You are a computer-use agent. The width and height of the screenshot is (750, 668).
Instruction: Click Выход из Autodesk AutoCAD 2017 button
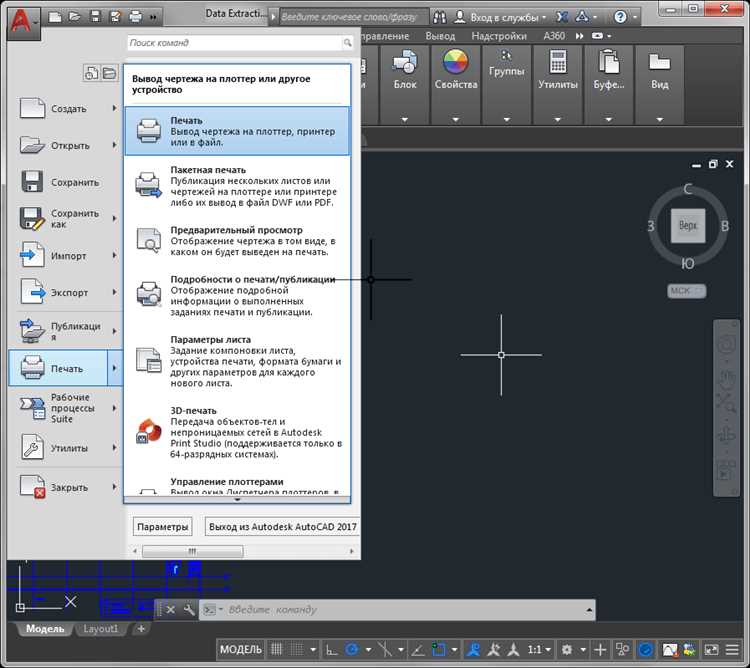[282, 526]
